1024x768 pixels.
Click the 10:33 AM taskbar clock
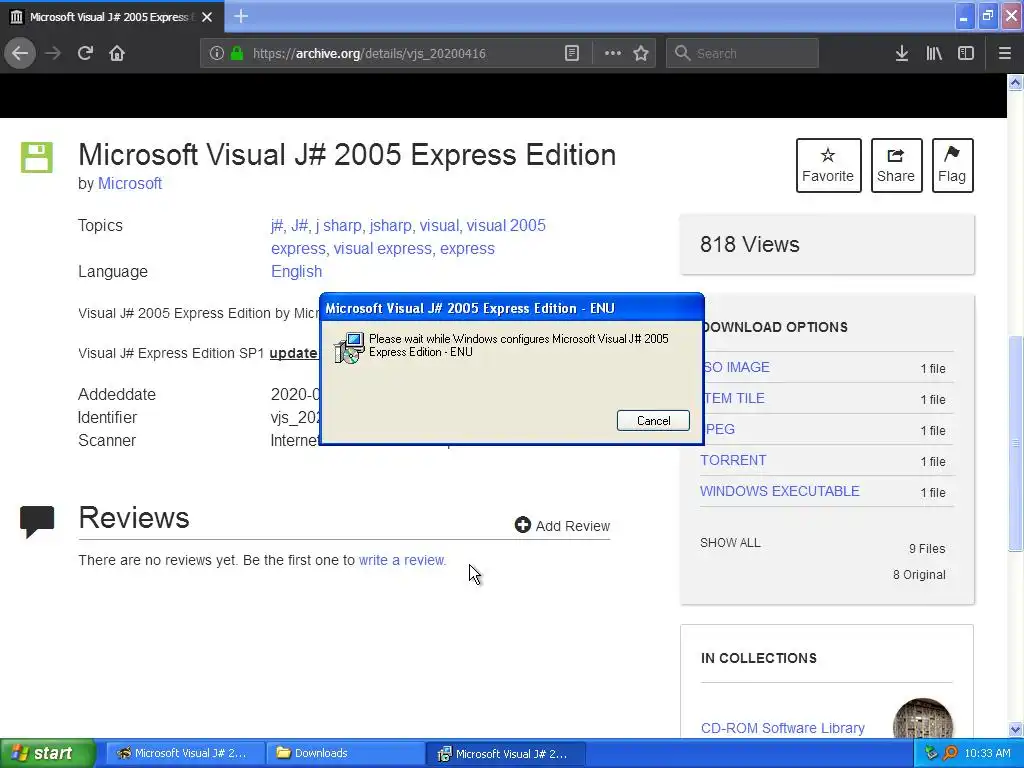[x=987, y=753]
